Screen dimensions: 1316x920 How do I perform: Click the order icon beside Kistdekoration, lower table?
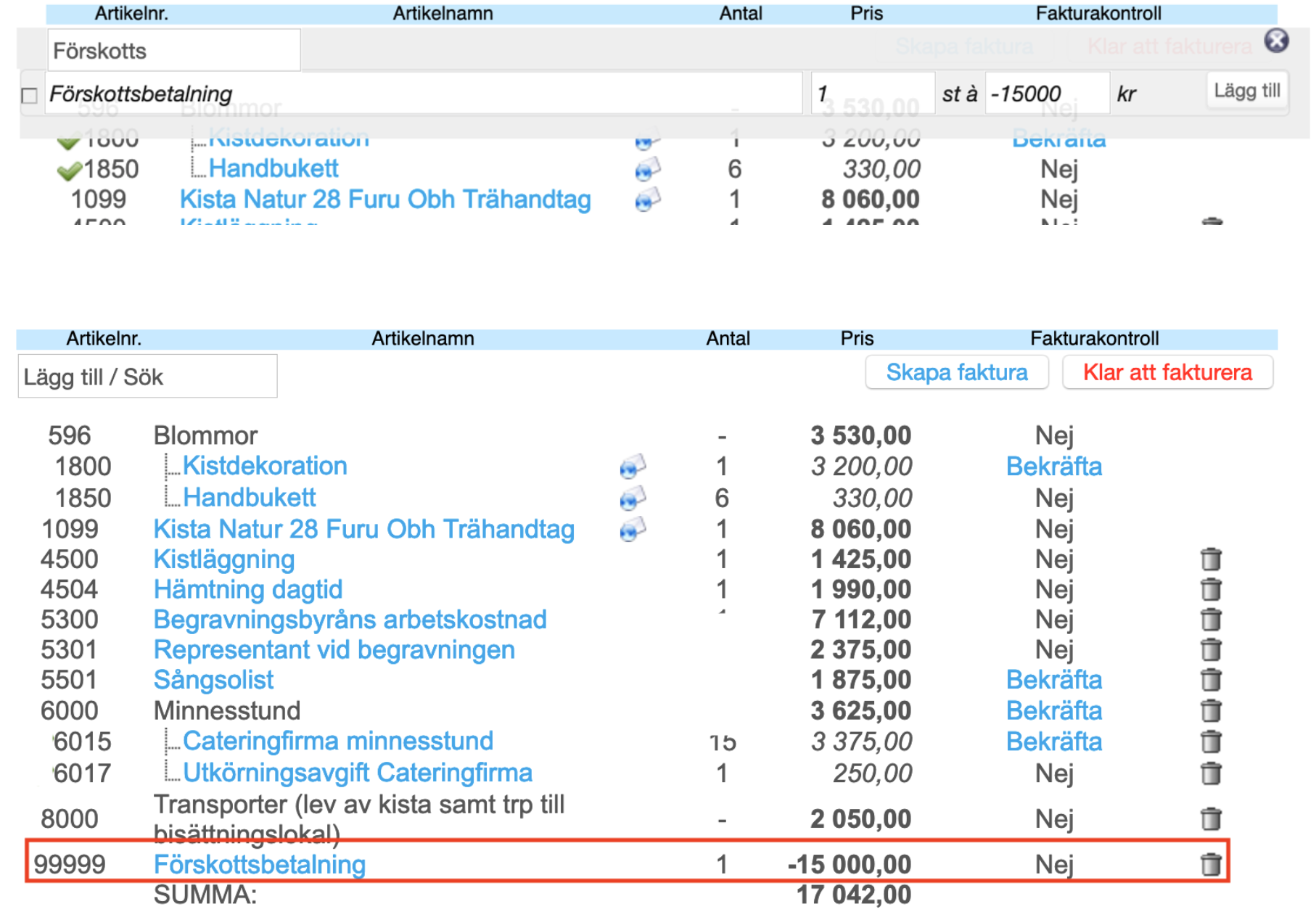point(633,467)
